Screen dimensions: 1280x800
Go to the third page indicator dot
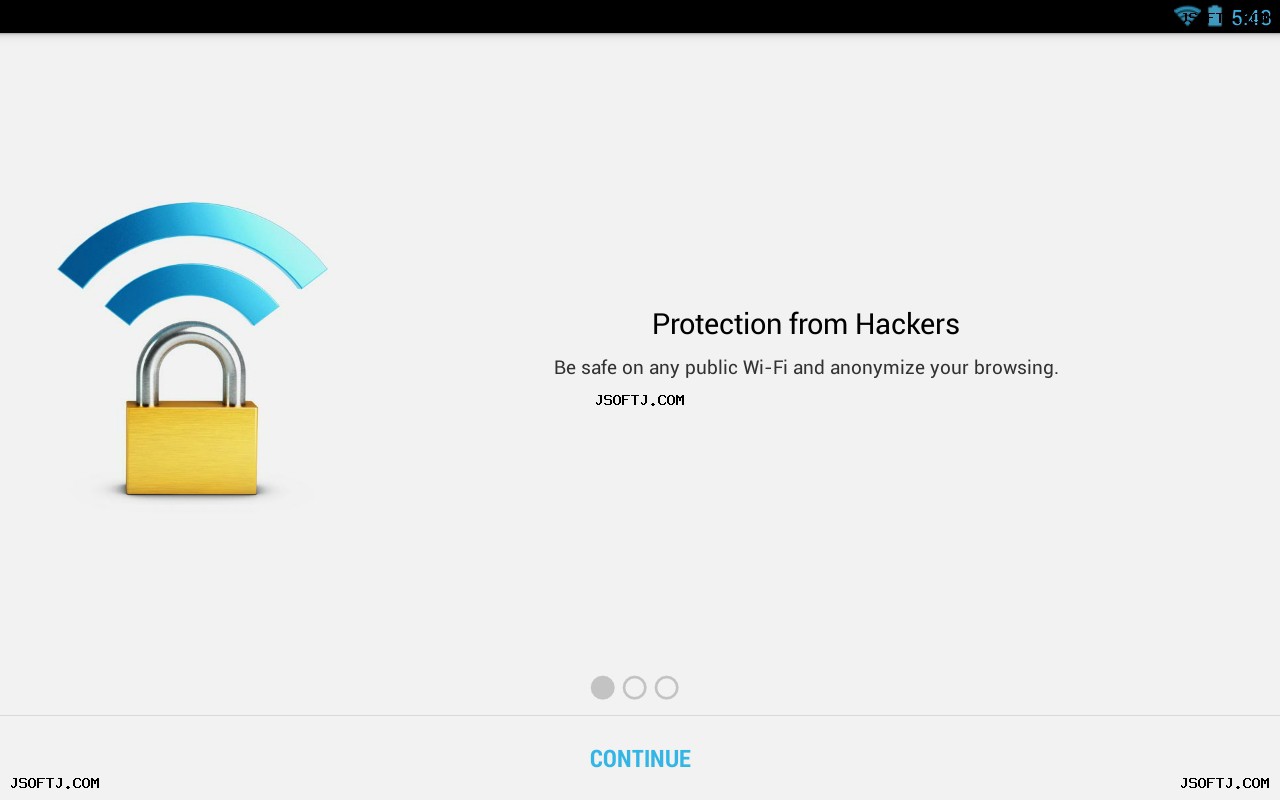[666, 687]
